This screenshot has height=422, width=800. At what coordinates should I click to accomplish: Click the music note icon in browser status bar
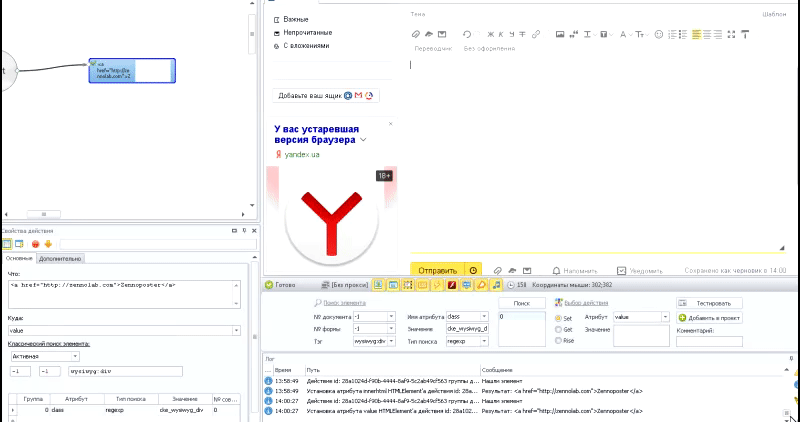[x=497, y=285]
